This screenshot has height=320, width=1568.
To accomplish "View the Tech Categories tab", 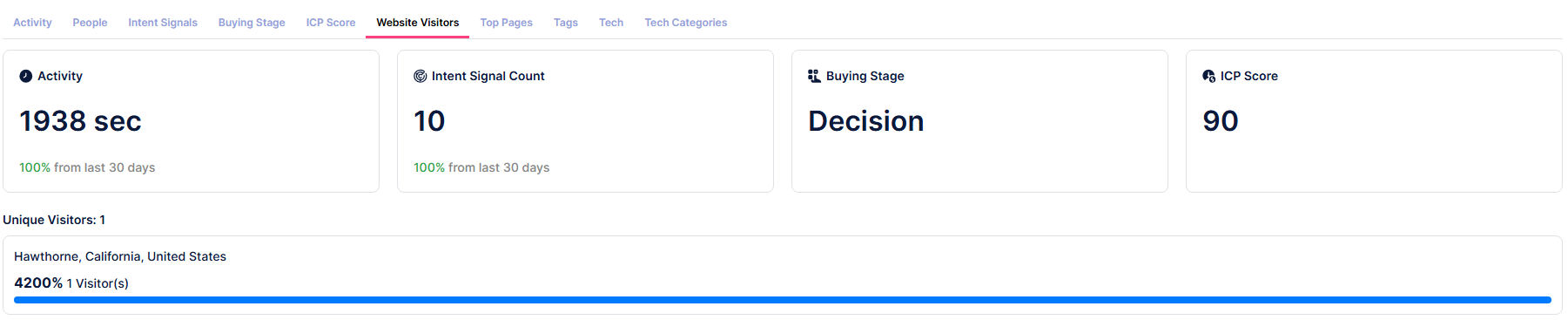I will point(686,23).
